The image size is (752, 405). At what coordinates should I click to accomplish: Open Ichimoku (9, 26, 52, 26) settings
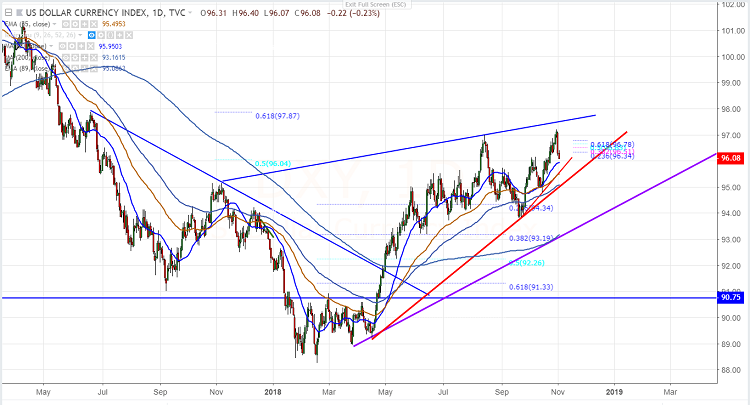coord(101,35)
